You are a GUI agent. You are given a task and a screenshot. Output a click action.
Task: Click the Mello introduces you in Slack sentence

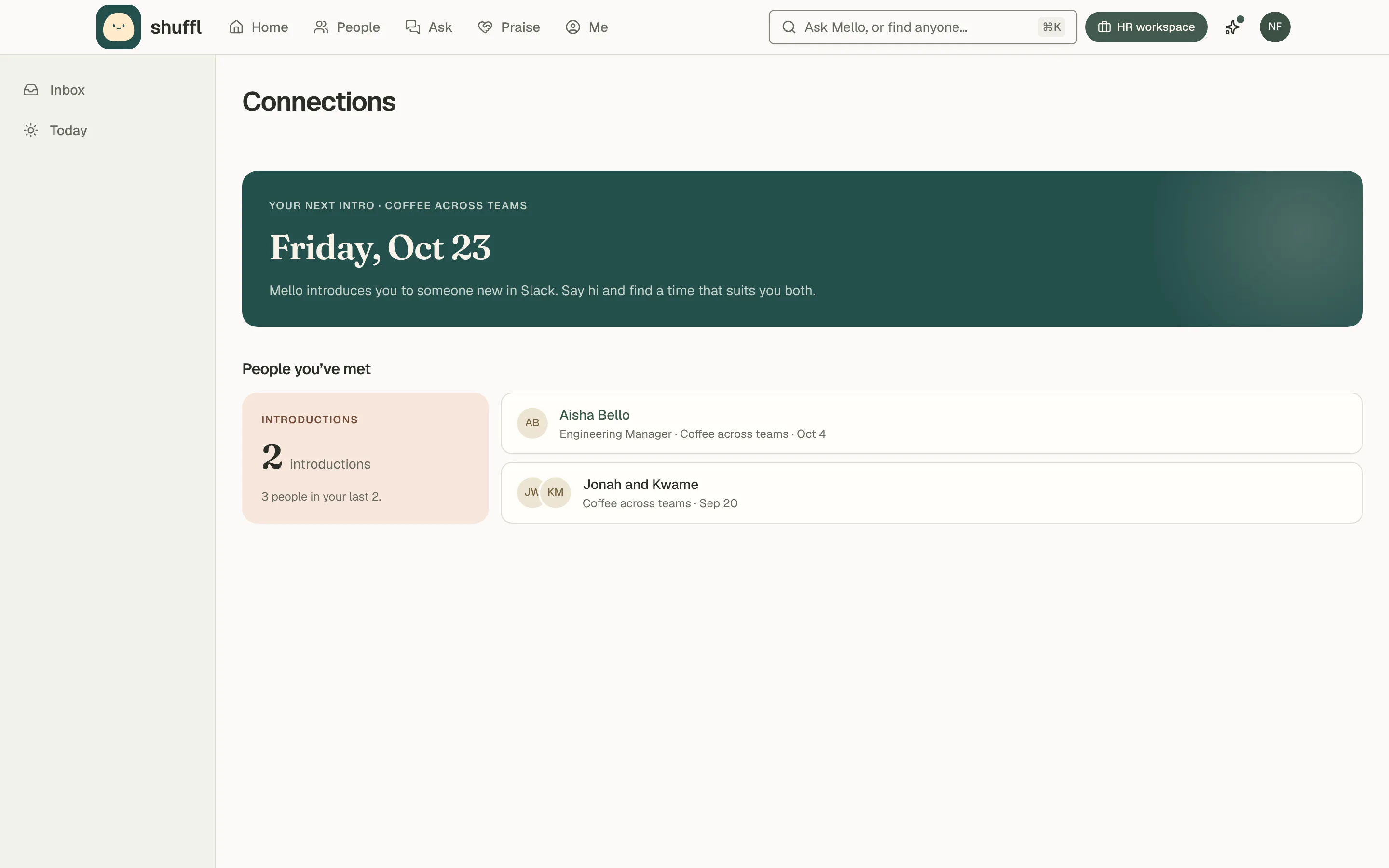pos(542,290)
